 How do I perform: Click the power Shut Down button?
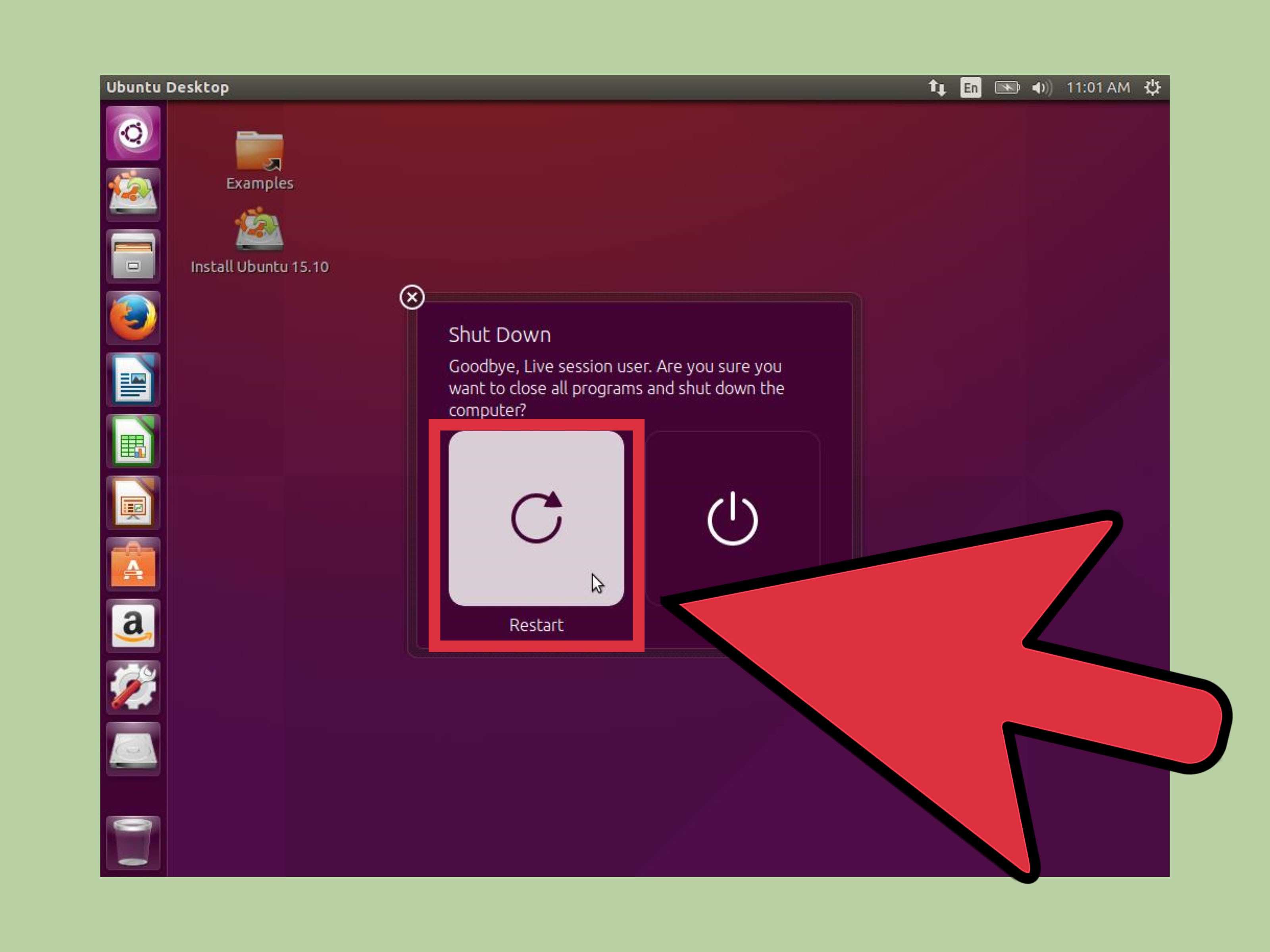coord(733,518)
